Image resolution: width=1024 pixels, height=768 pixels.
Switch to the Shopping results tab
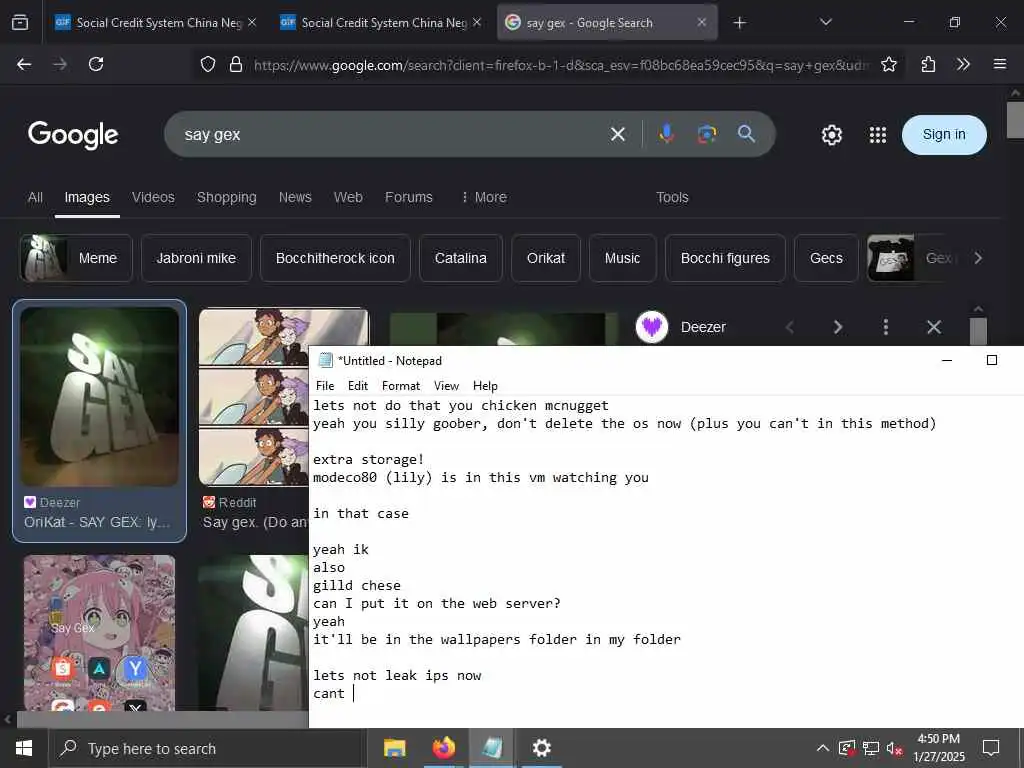tap(227, 197)
